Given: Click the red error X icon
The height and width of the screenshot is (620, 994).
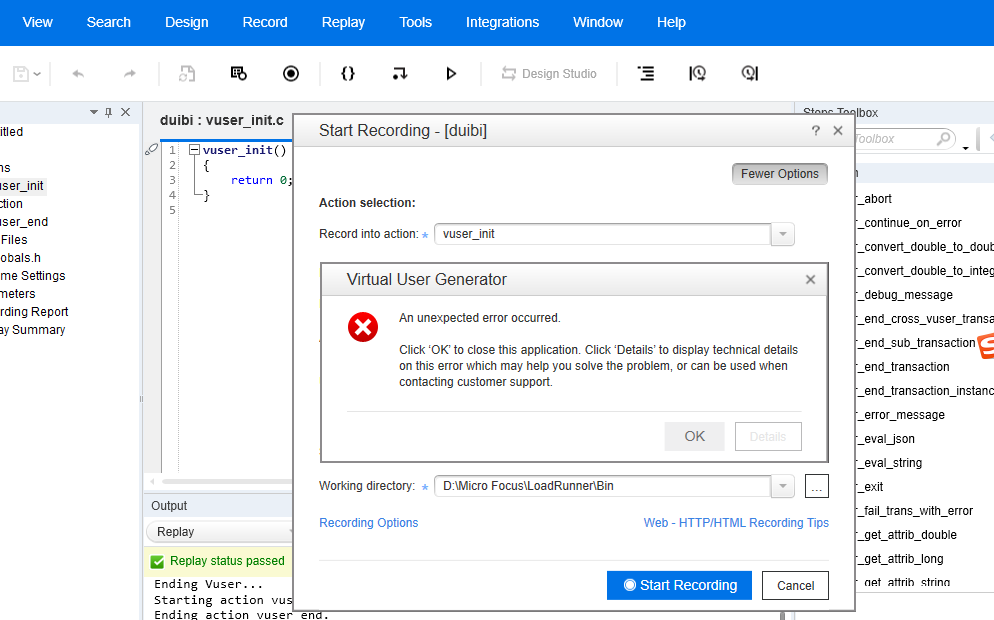Looking at the screenshot, I should [x=363, y=327].
